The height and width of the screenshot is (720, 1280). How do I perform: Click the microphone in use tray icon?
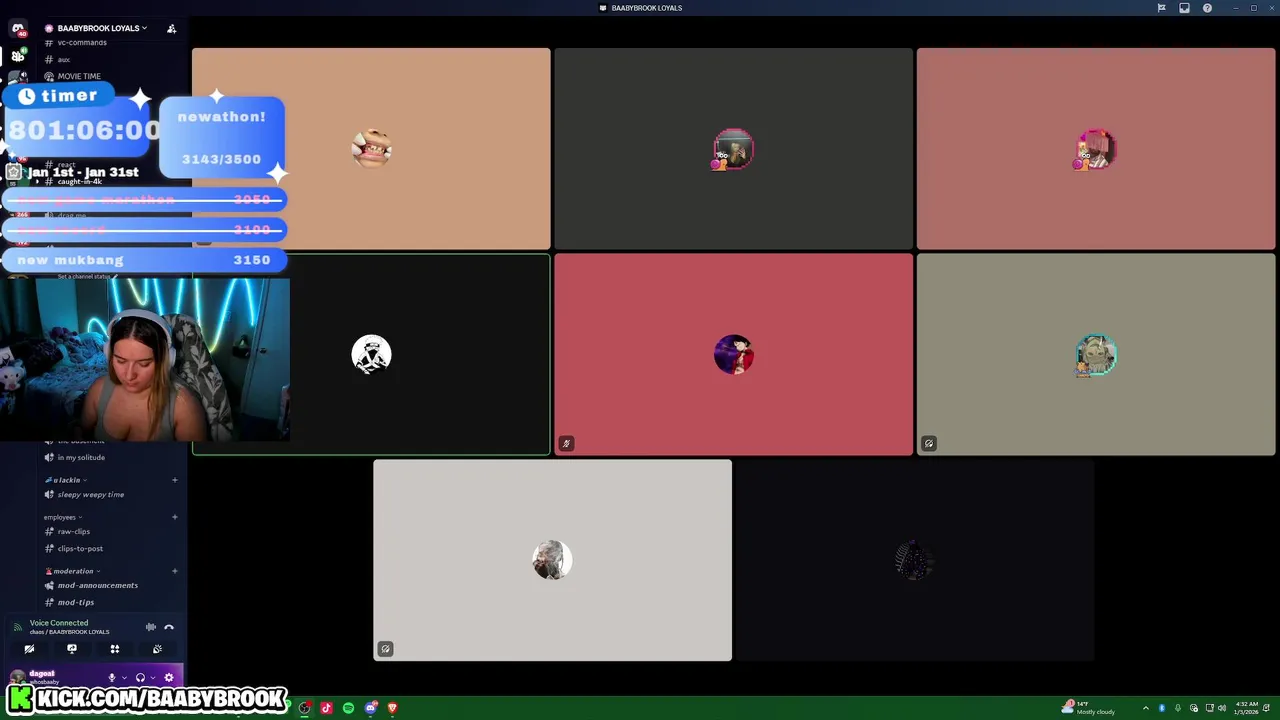tap(1178, 708)
